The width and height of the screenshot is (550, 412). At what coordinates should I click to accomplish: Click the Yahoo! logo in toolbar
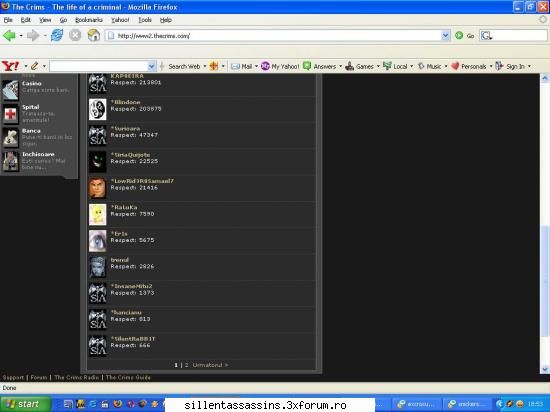point(11,66)
